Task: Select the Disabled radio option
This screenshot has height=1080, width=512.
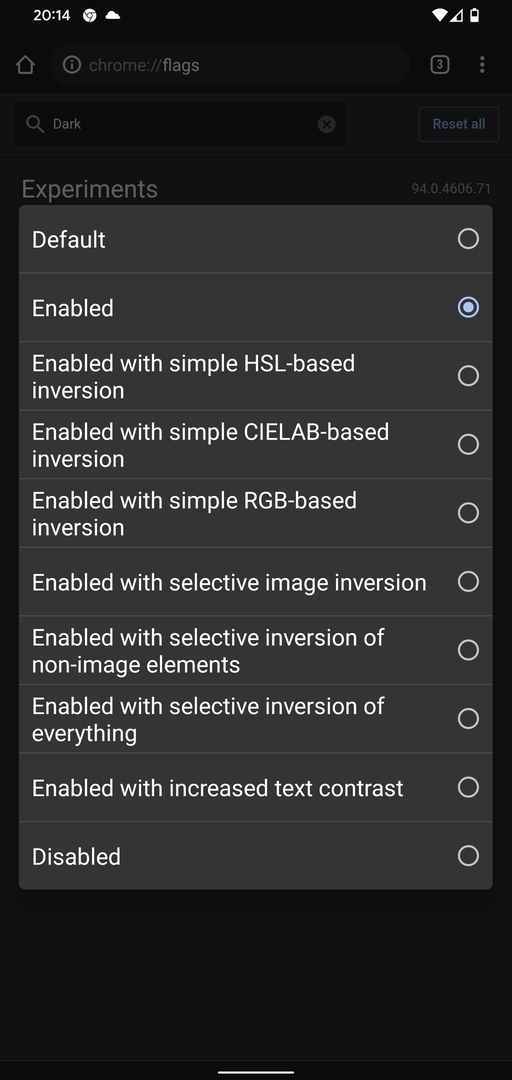Action: (256, 855)
